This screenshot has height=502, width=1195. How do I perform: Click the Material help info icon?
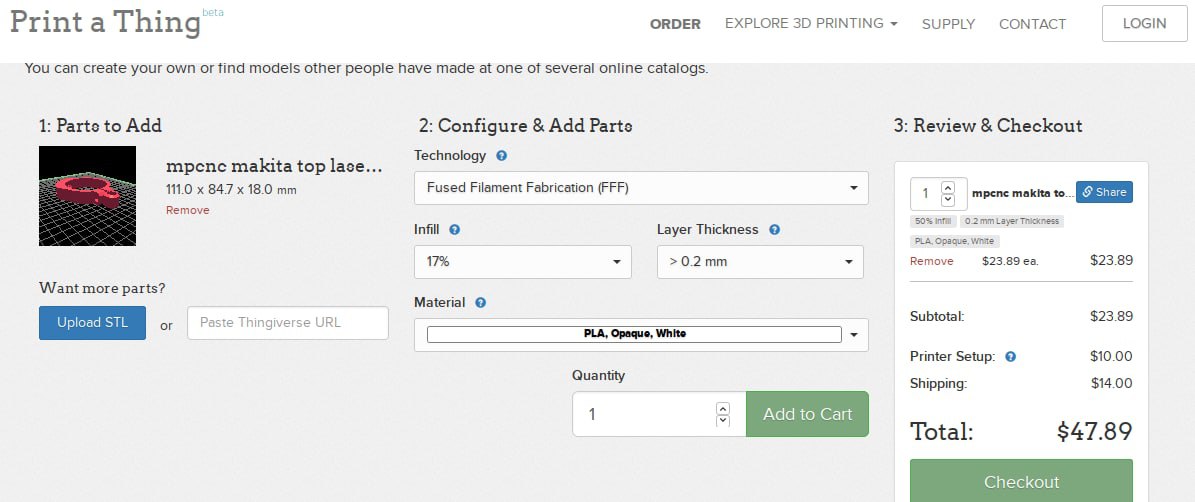[x=480, y=302]
